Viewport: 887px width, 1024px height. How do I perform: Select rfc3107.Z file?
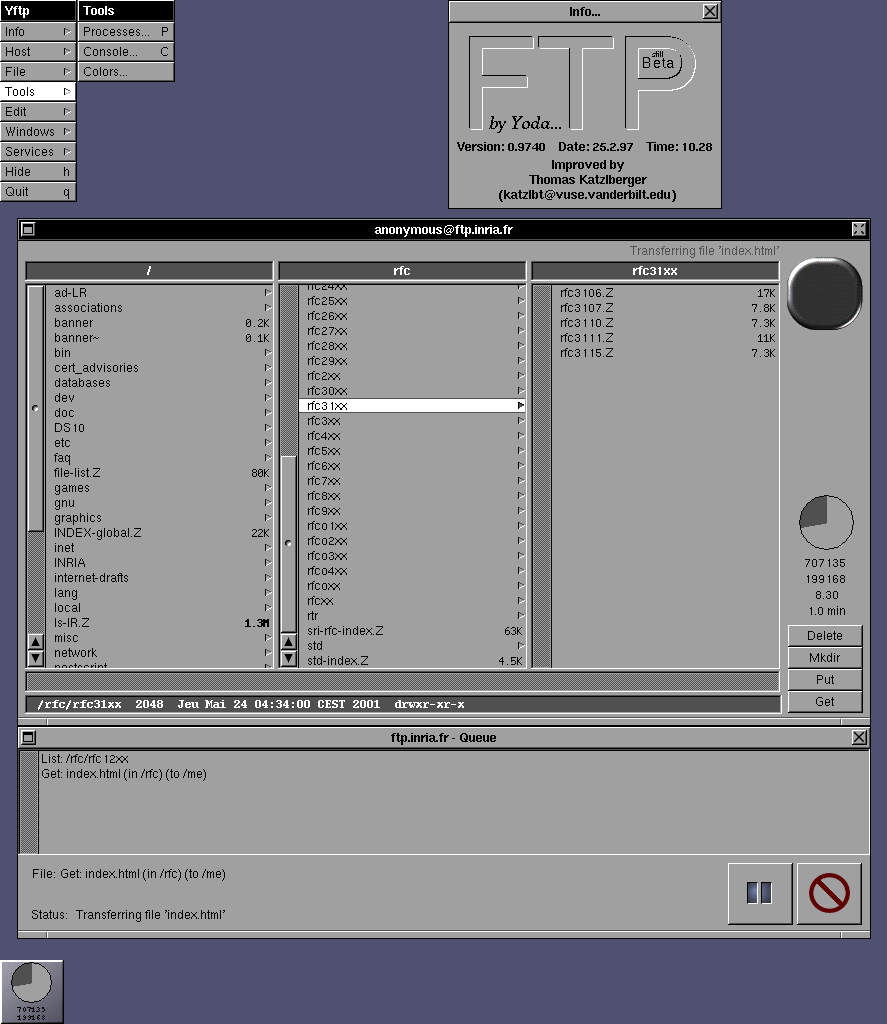(666, 308)
